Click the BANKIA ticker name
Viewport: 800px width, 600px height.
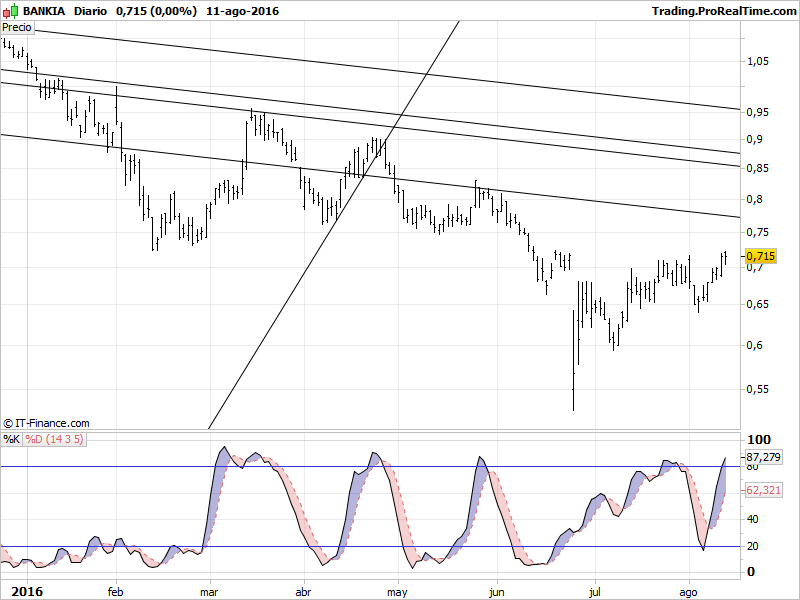[44, 11]
